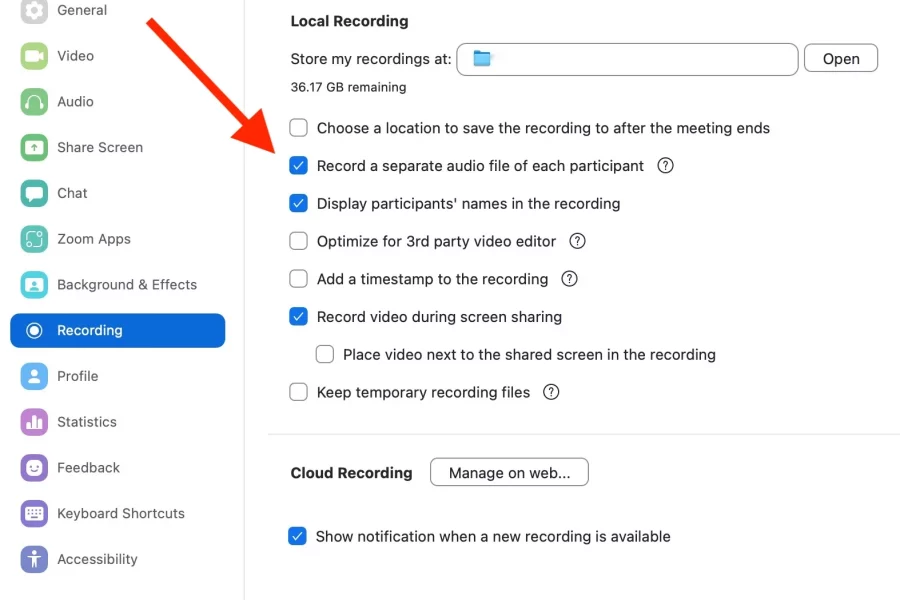The height and width of the screenshot is (600, 900).
Task: Enable Optimize for 3rd party video editor
Action: (x=298, y=241)
